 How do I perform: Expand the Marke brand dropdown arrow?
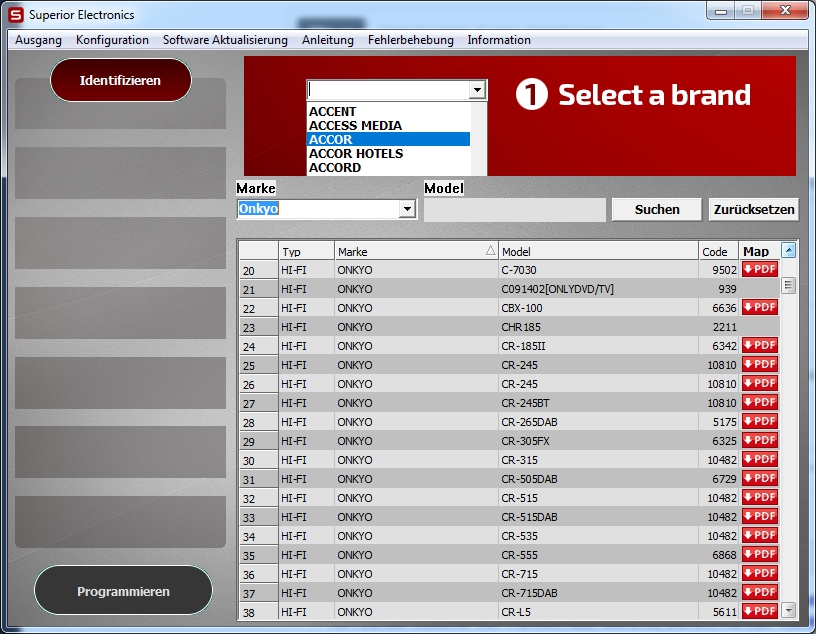[x=406, y=210]
